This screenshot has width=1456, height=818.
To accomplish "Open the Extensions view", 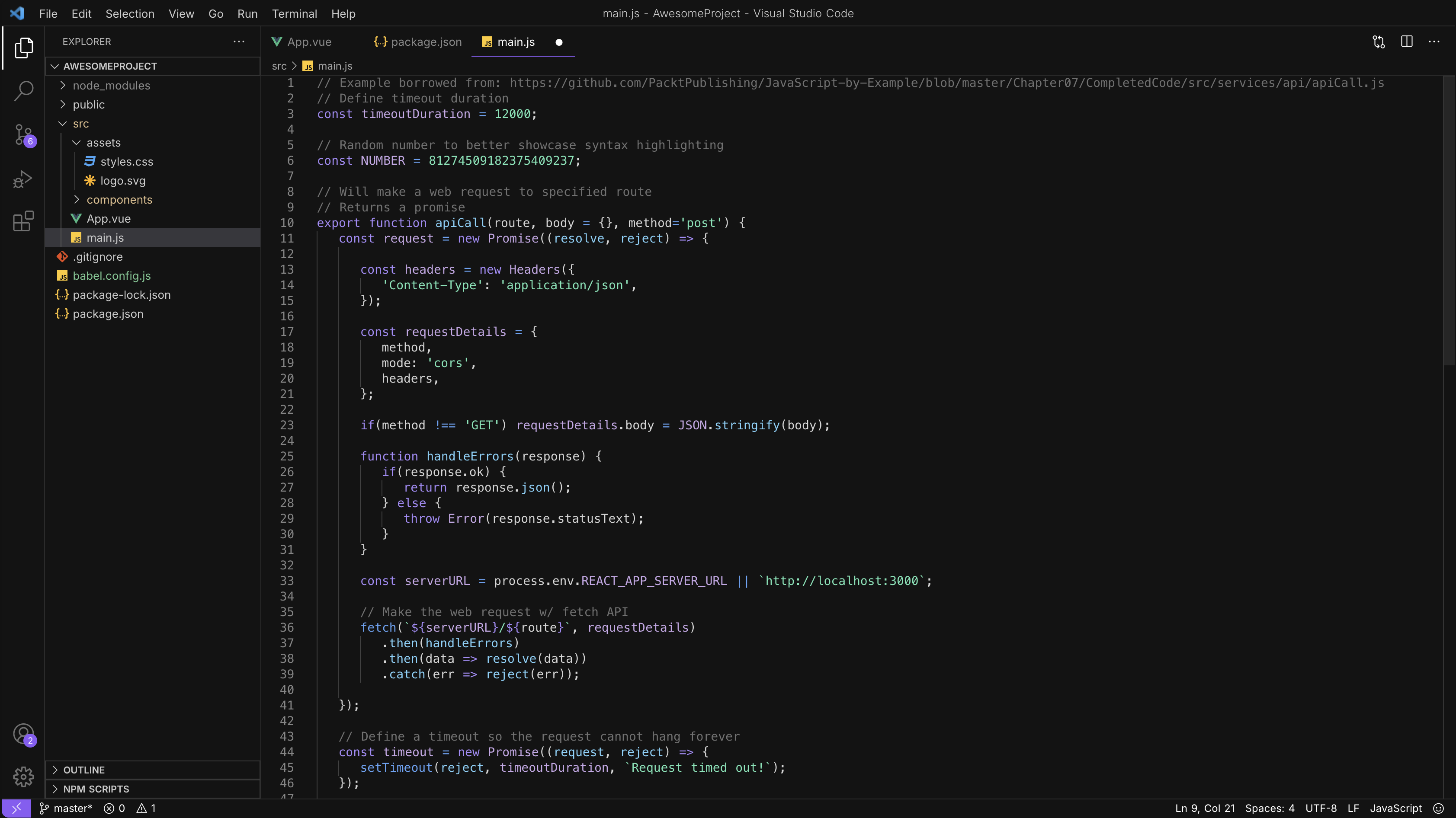I will pyautogui.click(x=23, y=221).
